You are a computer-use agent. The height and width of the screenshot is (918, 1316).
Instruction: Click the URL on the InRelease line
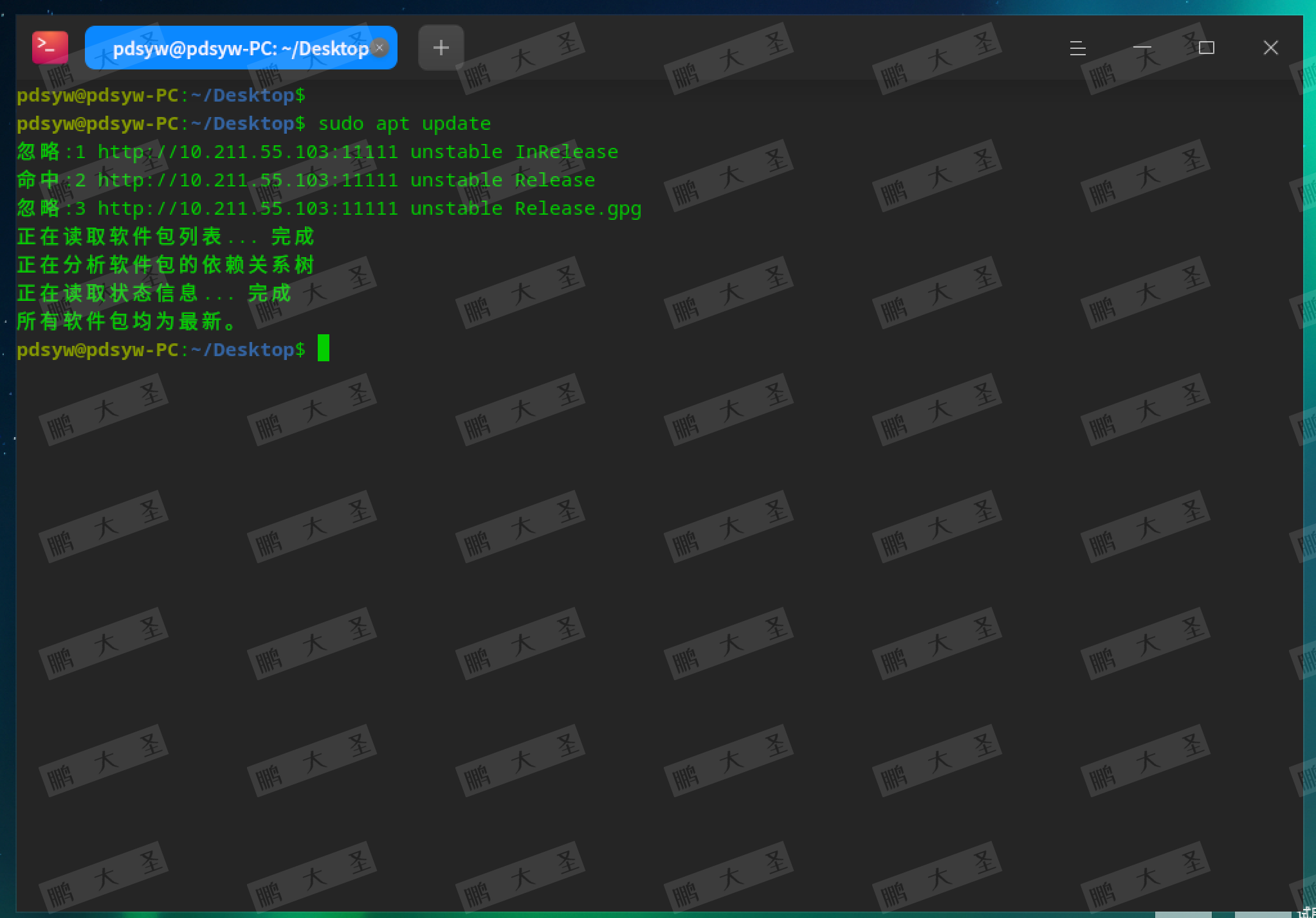coord(248,152)
